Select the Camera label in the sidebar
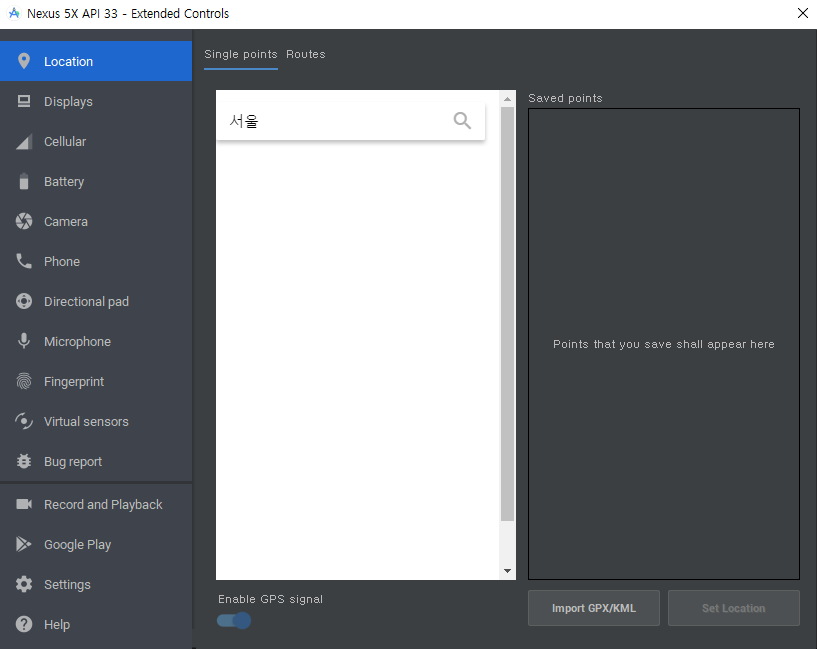 66,221
